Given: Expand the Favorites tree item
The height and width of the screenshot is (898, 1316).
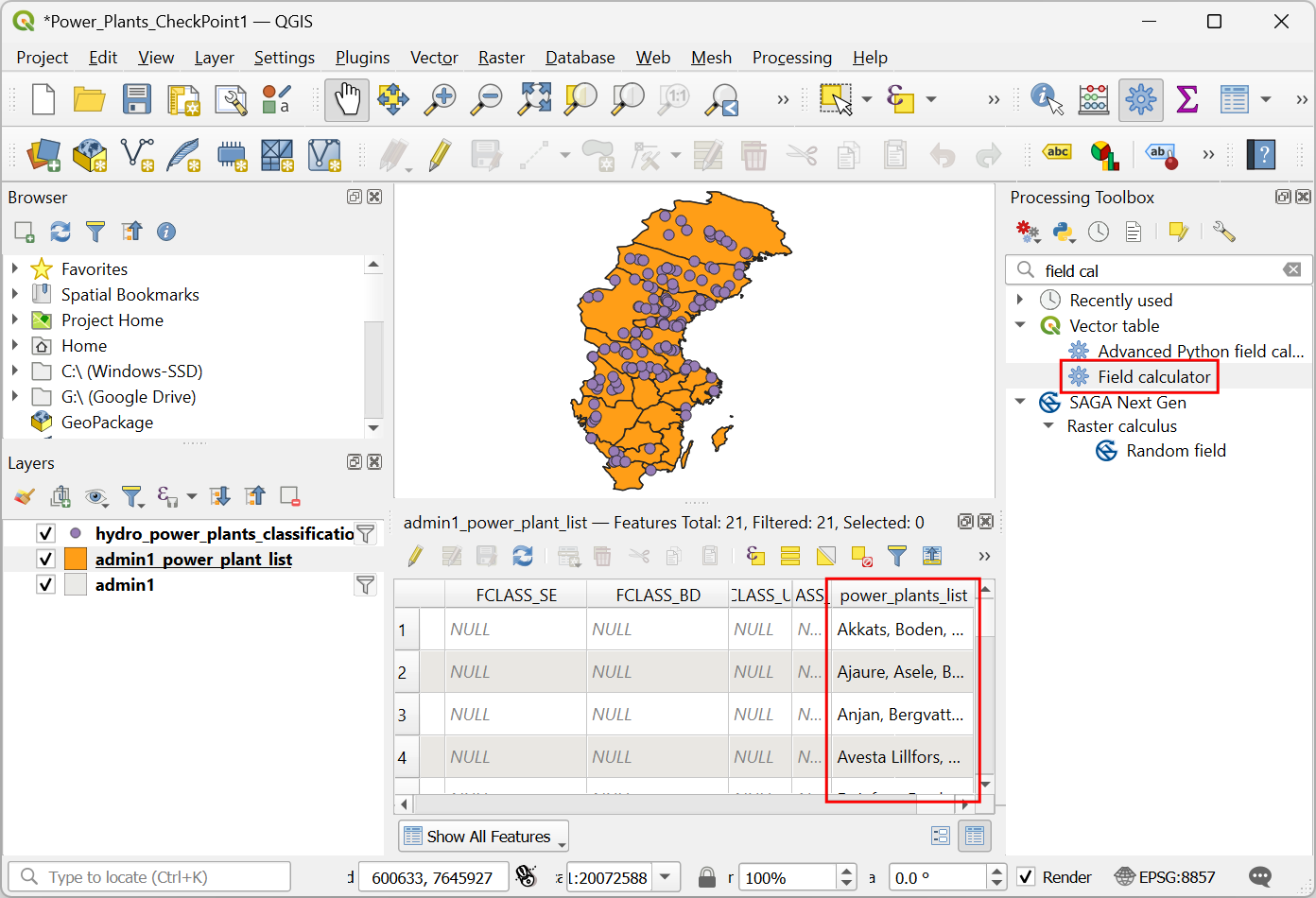Looking at the screenshot, I should (15, 268).
